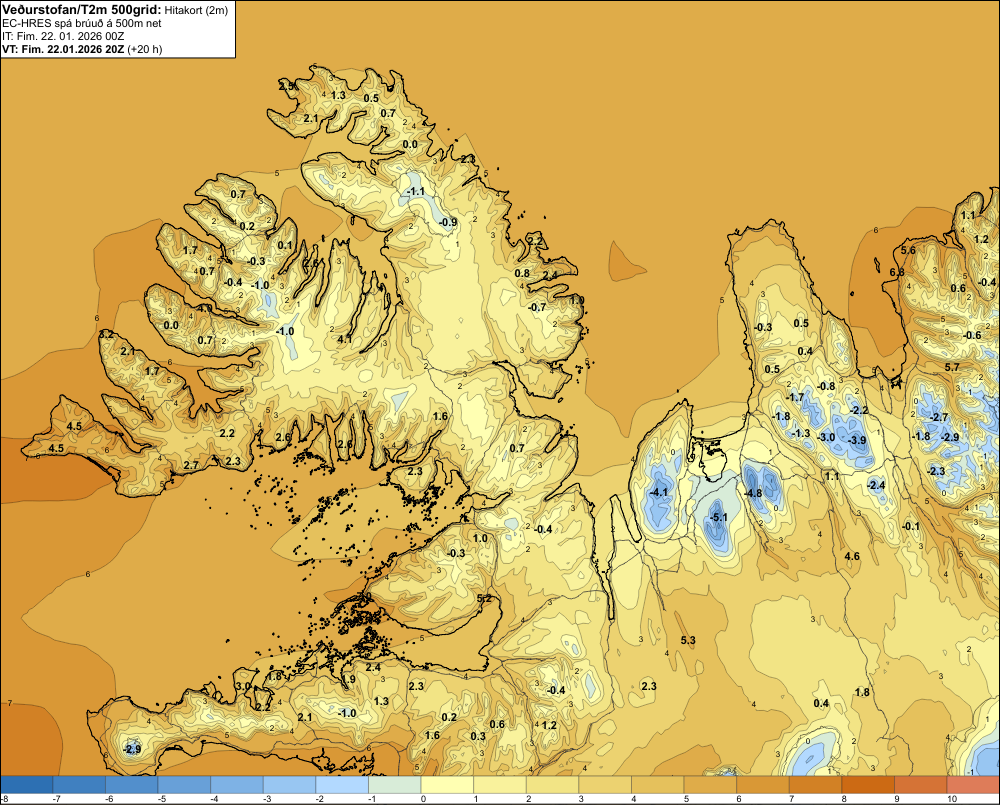Click the '5.3' temperature value

pyautogui.click(x=688, y=640)
